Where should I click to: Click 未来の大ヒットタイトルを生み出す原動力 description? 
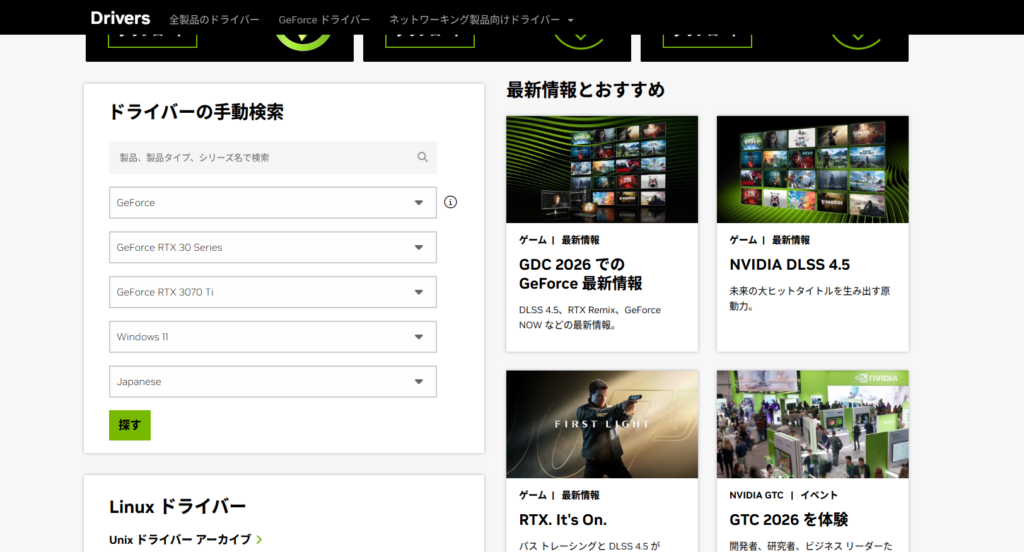click(810, 299)
